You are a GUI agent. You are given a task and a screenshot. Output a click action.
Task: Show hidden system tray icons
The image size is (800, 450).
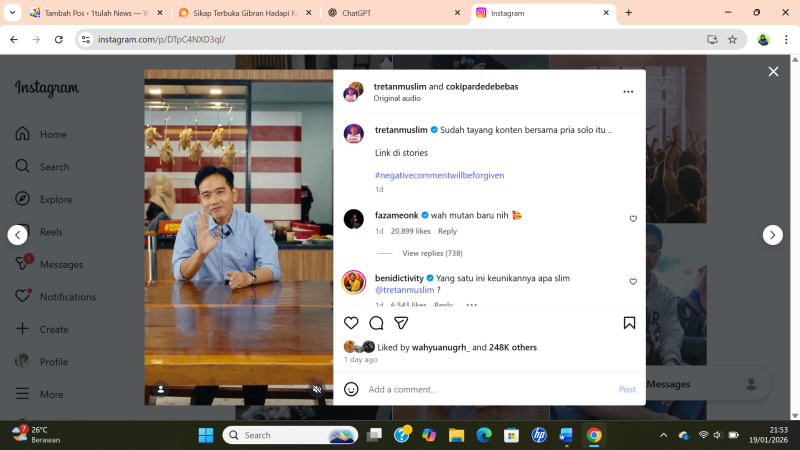tap(663, 435)
